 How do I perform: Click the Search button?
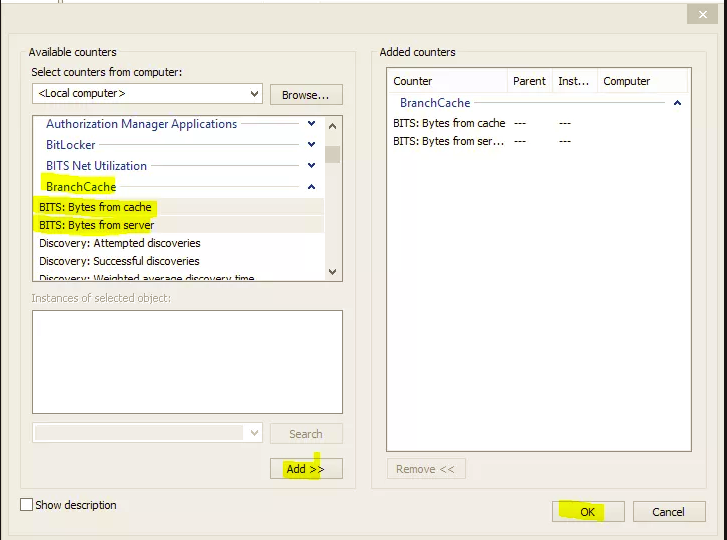point(306,433)
